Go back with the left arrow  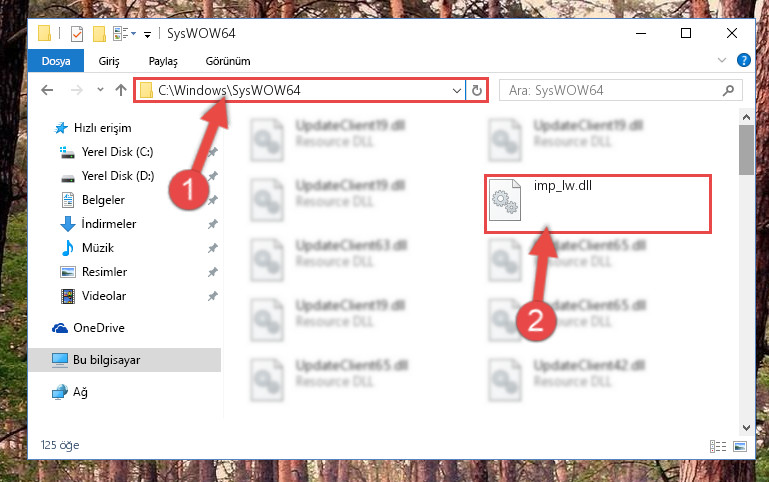[47, 90]
